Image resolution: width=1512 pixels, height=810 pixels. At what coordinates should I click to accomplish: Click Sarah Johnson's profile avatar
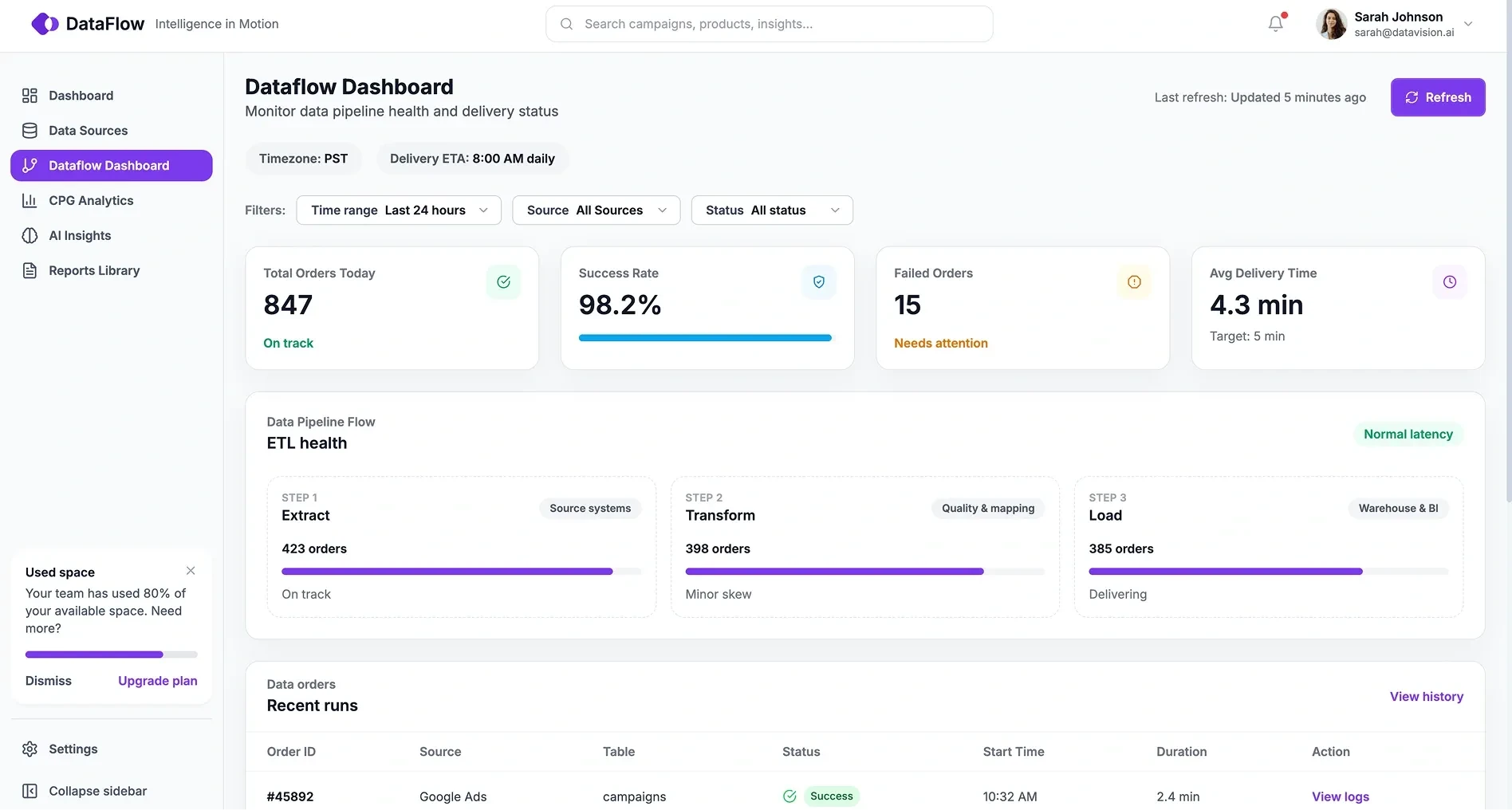click(x=1331, y=24)
